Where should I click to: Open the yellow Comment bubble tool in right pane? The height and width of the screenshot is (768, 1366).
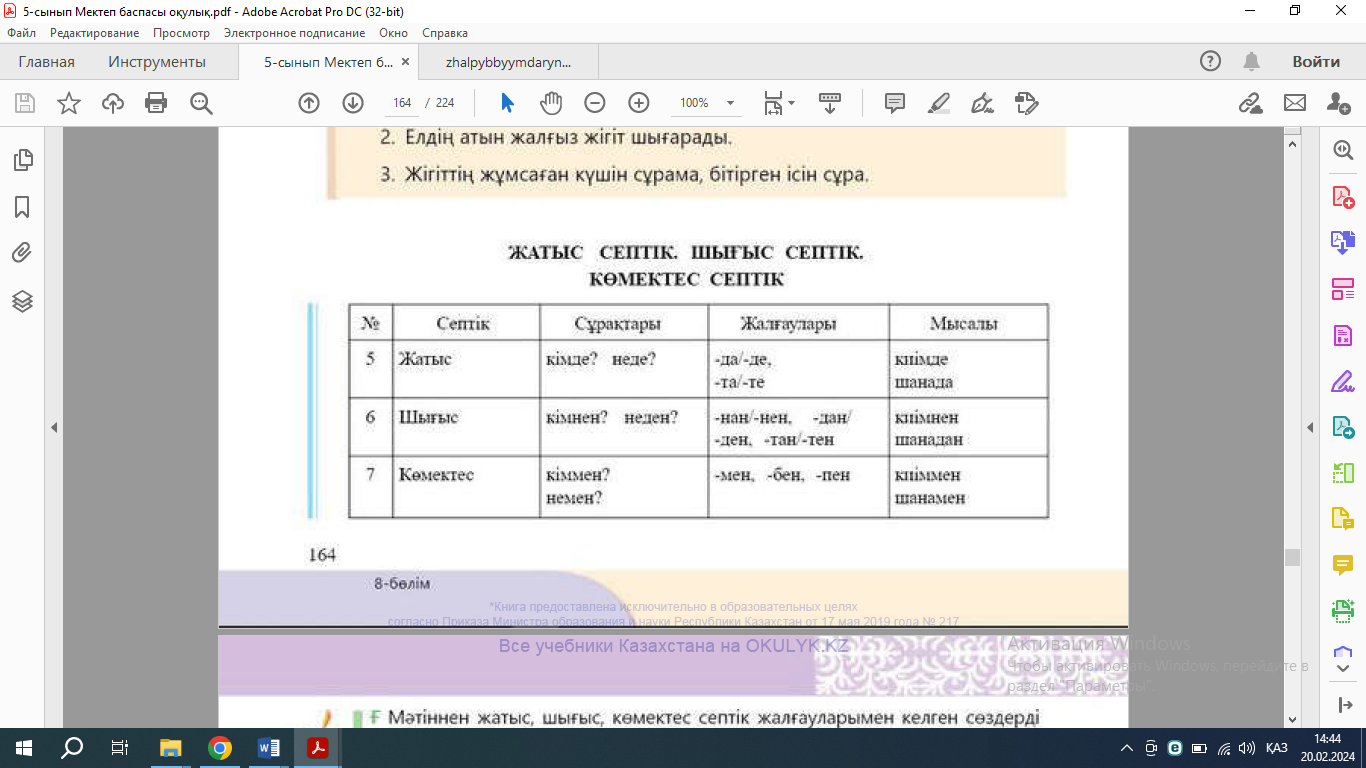click(1342, 565)
